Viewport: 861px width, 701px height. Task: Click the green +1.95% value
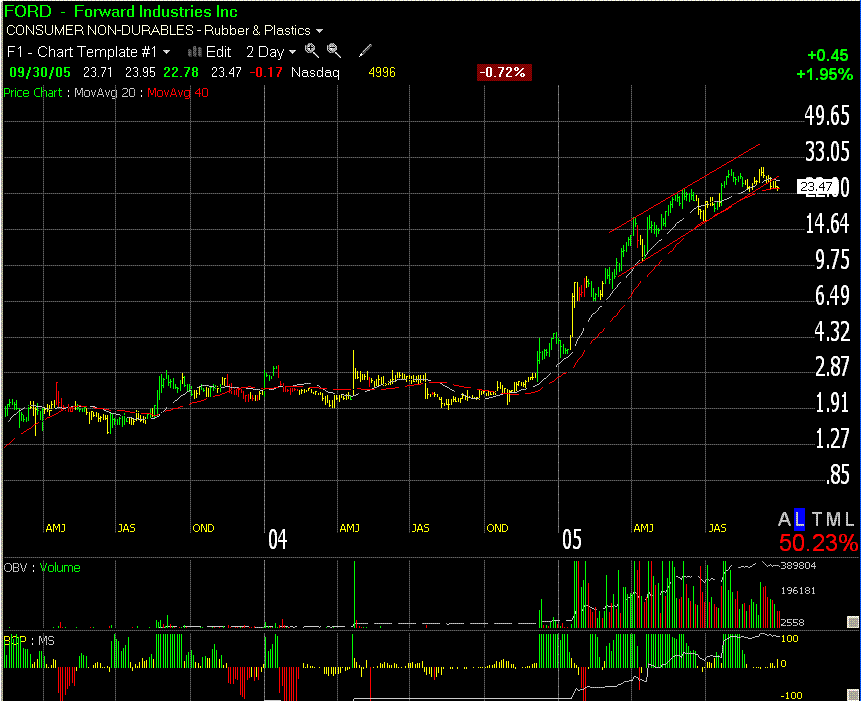coord(824,74)
